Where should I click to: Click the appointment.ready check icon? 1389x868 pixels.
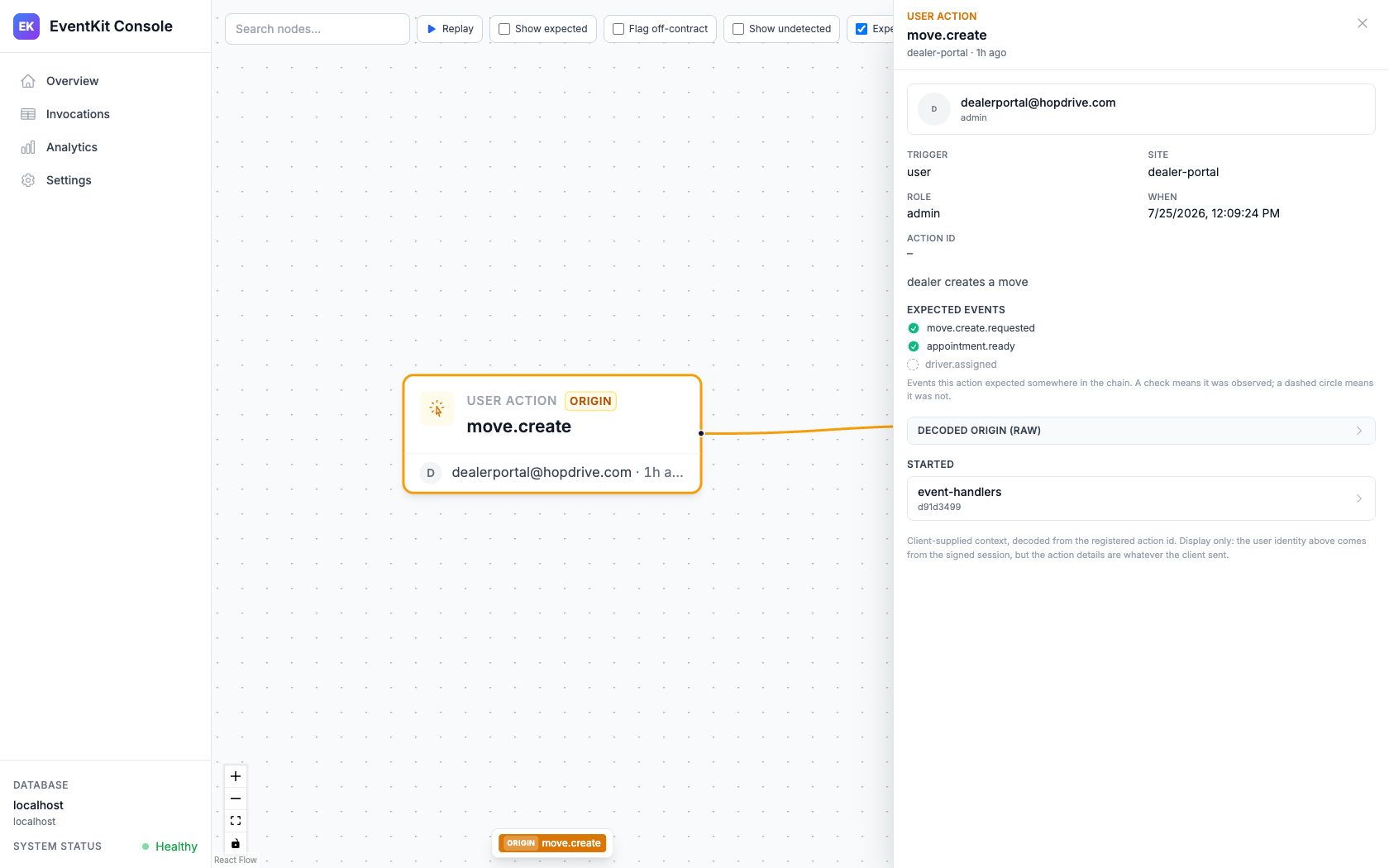pyautogui.click(x=914, y=346)
